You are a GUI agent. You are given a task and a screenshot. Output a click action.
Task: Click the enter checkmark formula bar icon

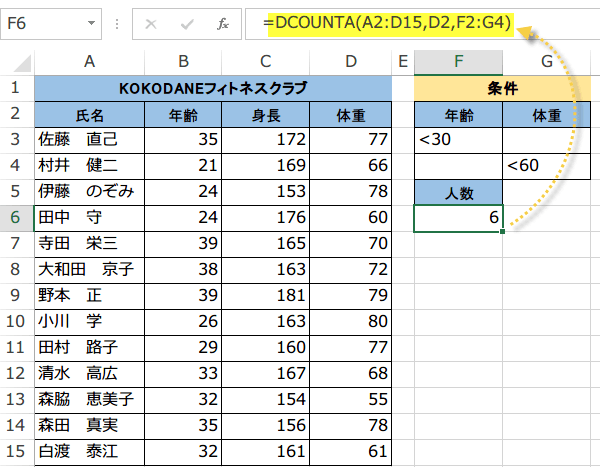(x=187, y=24)
